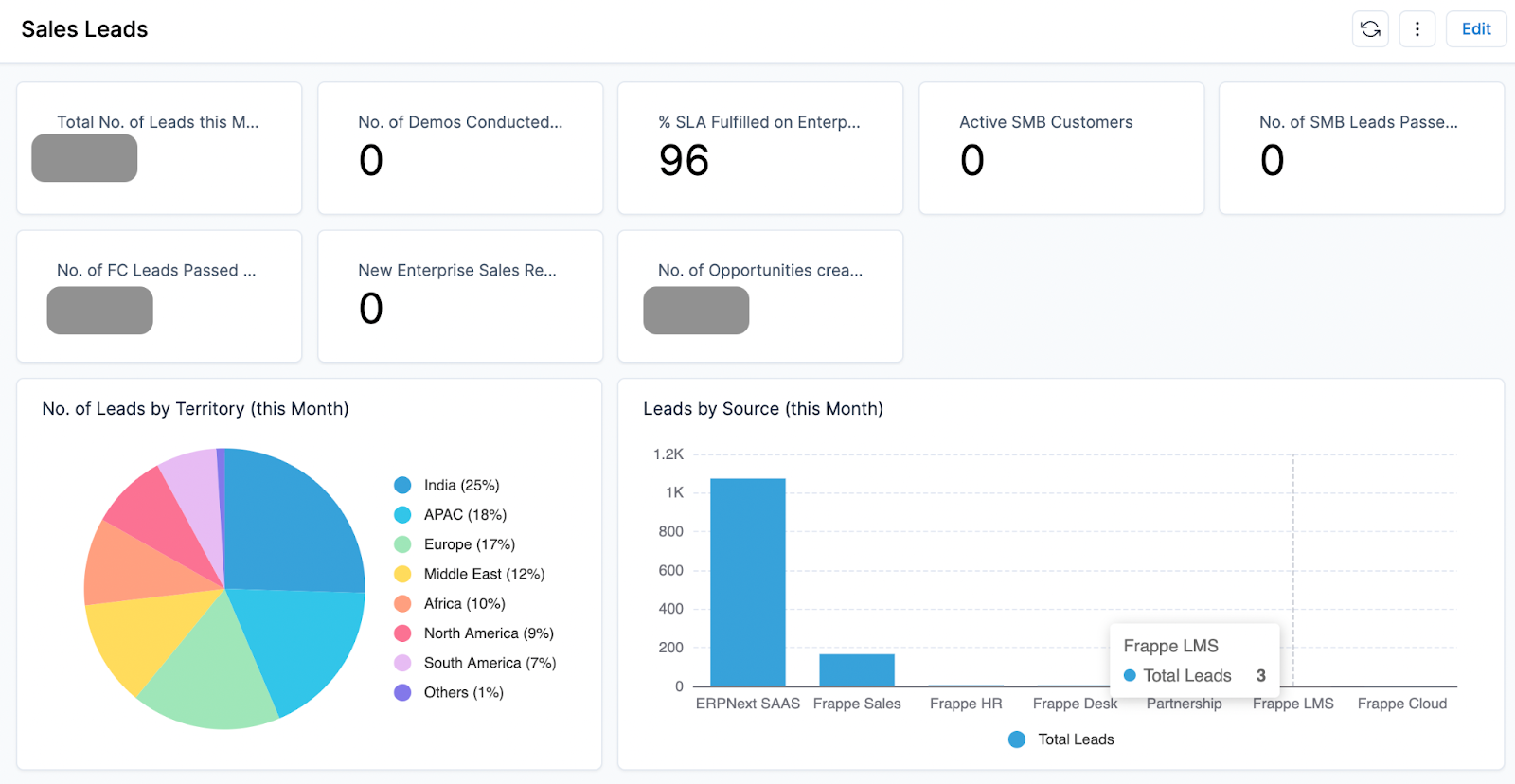The image size is (1515, 784).
Task: Click South America legend item
Action: pos(489,663)
